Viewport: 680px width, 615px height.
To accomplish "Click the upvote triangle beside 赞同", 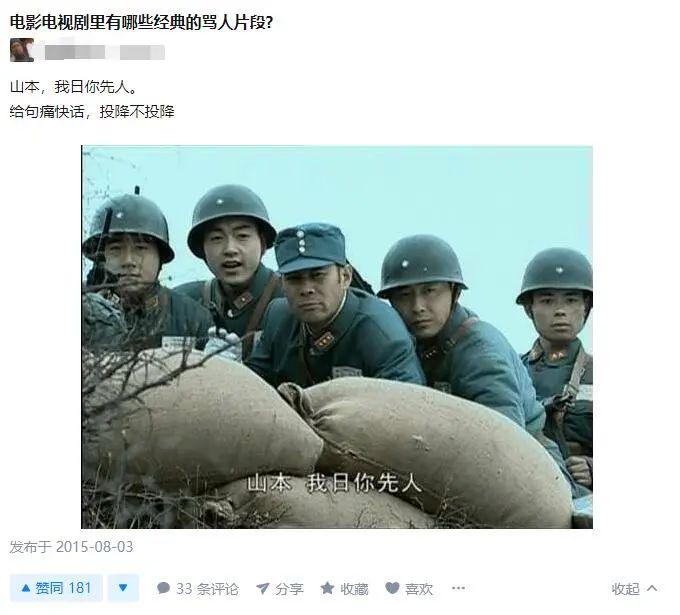I will click(26, 588).
